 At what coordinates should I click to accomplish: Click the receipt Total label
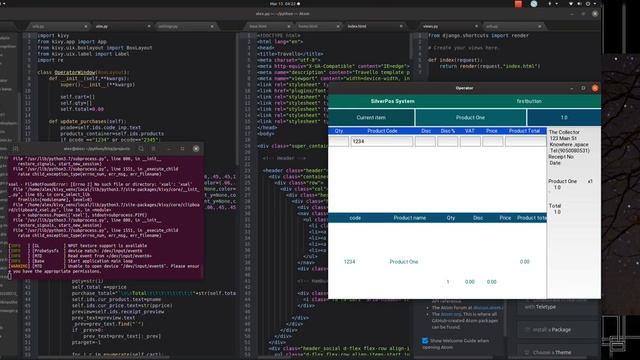pyautogui.click(x=555, y=206)
